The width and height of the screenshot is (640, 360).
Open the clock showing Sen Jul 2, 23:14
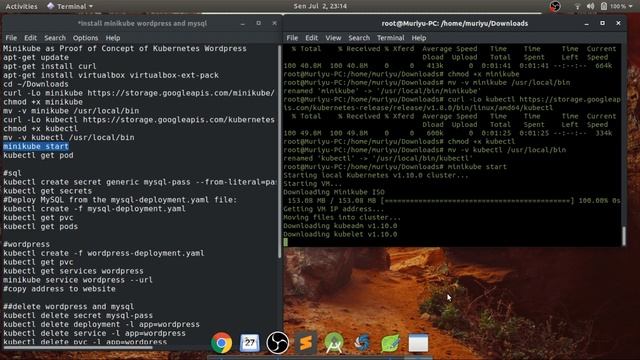point(320,6)
